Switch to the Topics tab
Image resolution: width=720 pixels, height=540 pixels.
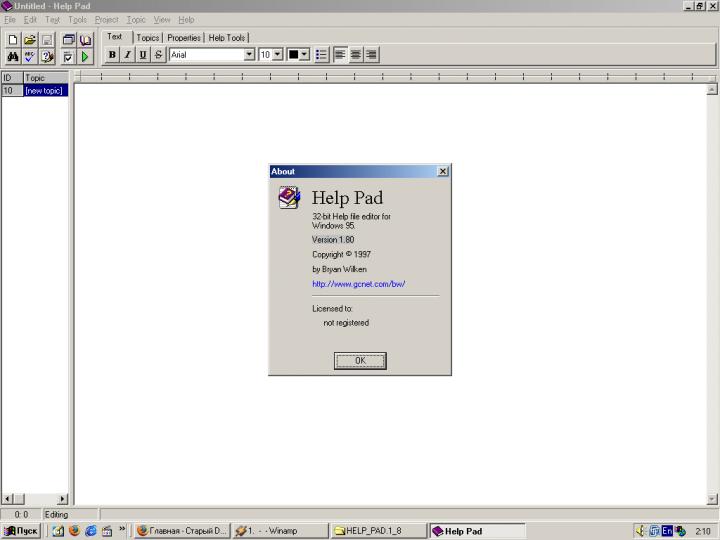point(148,38)
